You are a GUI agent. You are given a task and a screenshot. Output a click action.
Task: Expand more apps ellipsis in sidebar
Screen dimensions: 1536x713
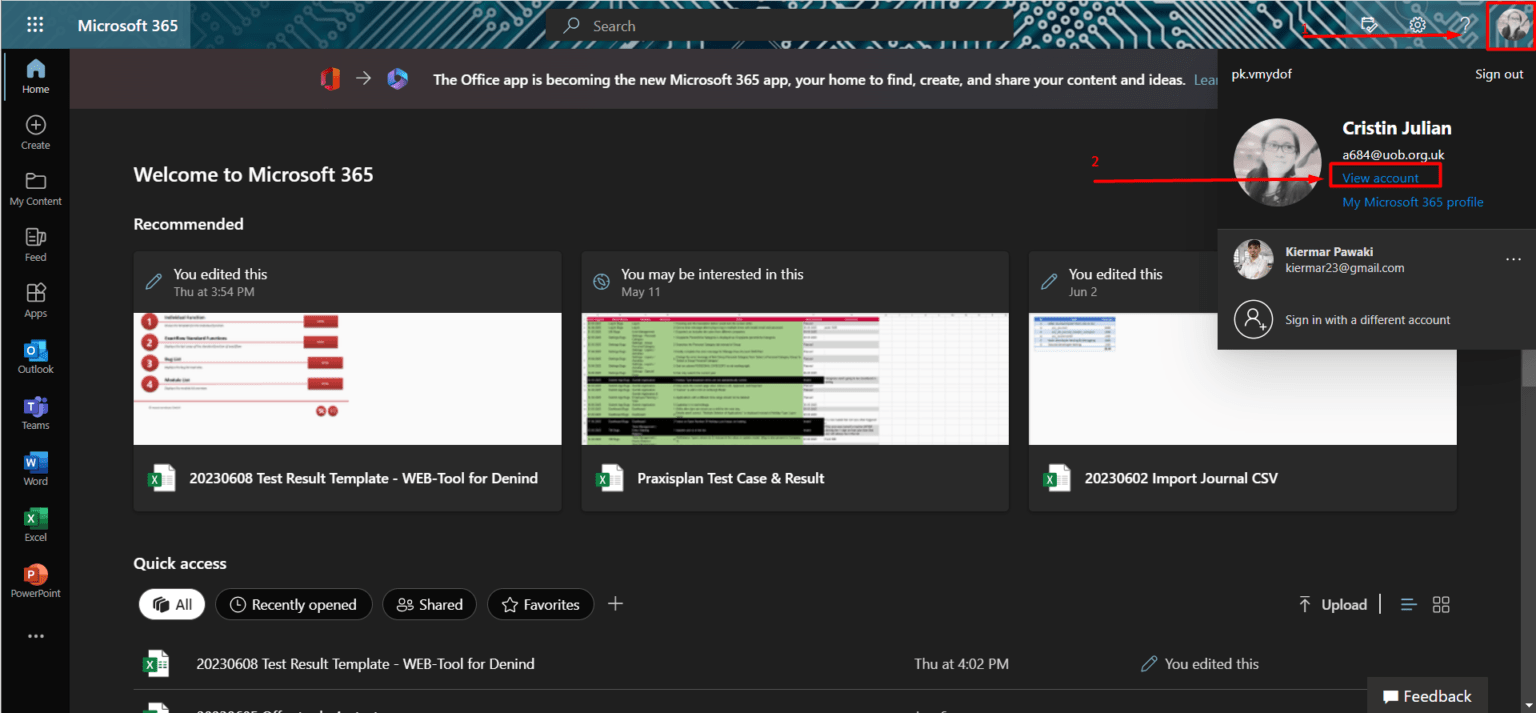[x=35, y=636]
